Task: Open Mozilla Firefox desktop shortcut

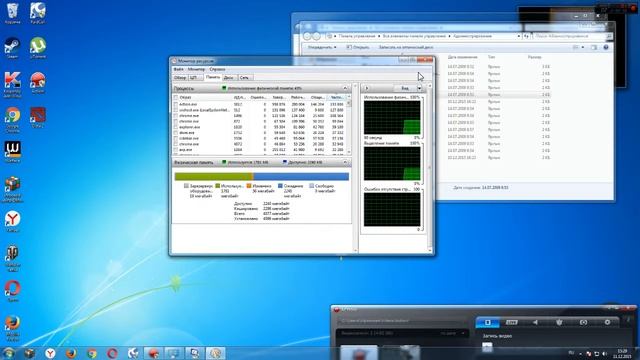Action: click(x=12, y=327)
